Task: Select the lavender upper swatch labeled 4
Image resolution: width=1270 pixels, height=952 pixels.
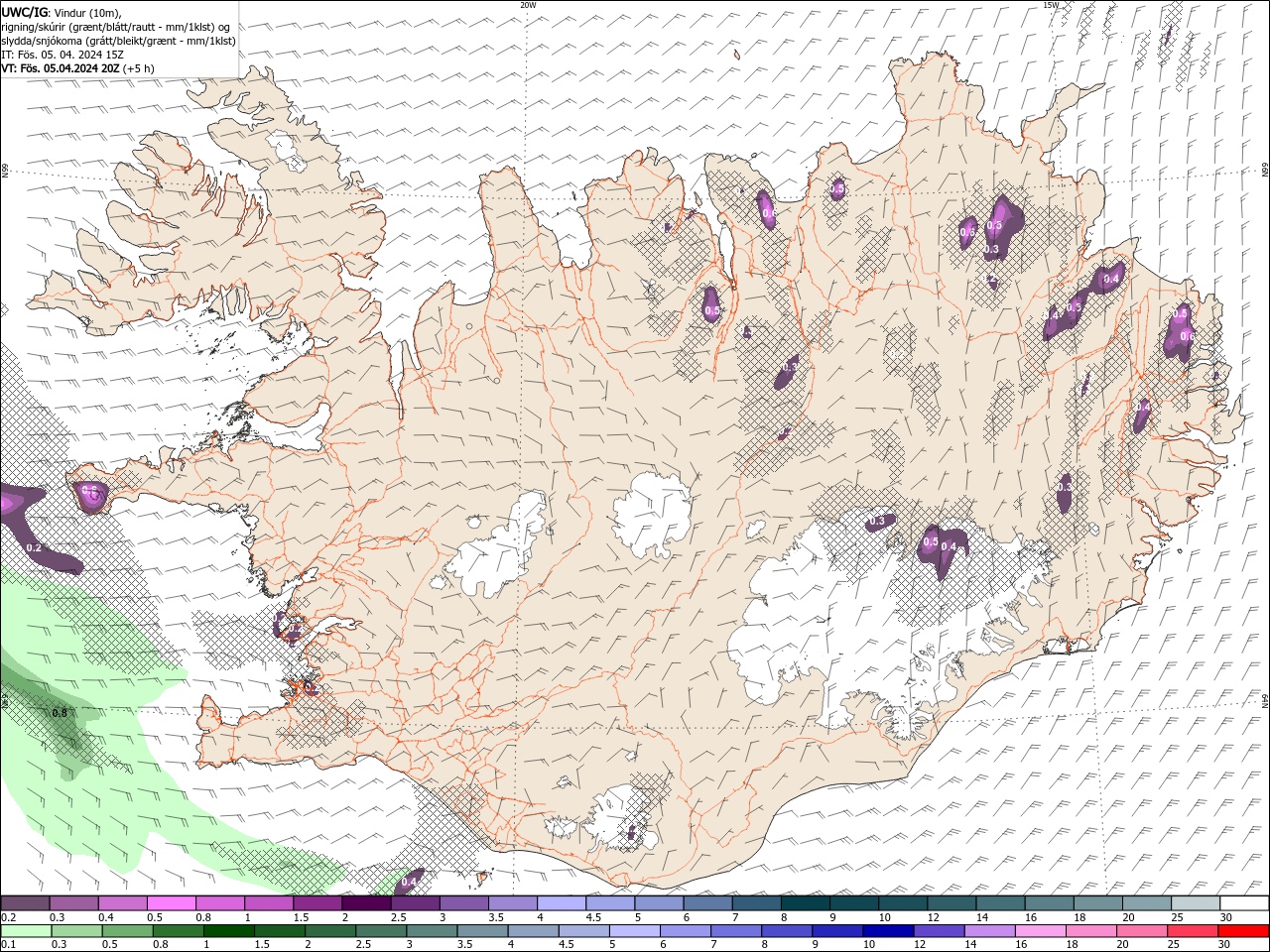Action: pos(561,903)
